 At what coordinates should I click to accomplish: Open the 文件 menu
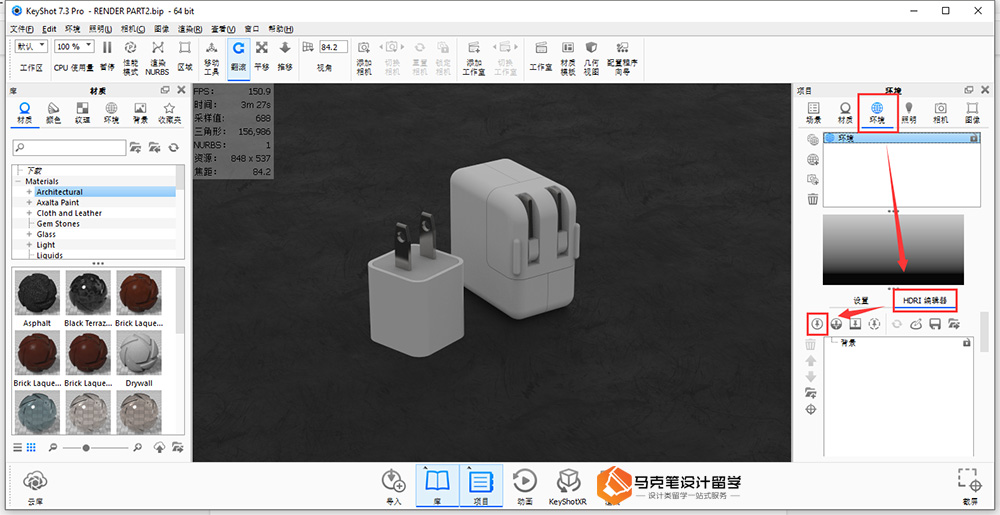[23, 29]
